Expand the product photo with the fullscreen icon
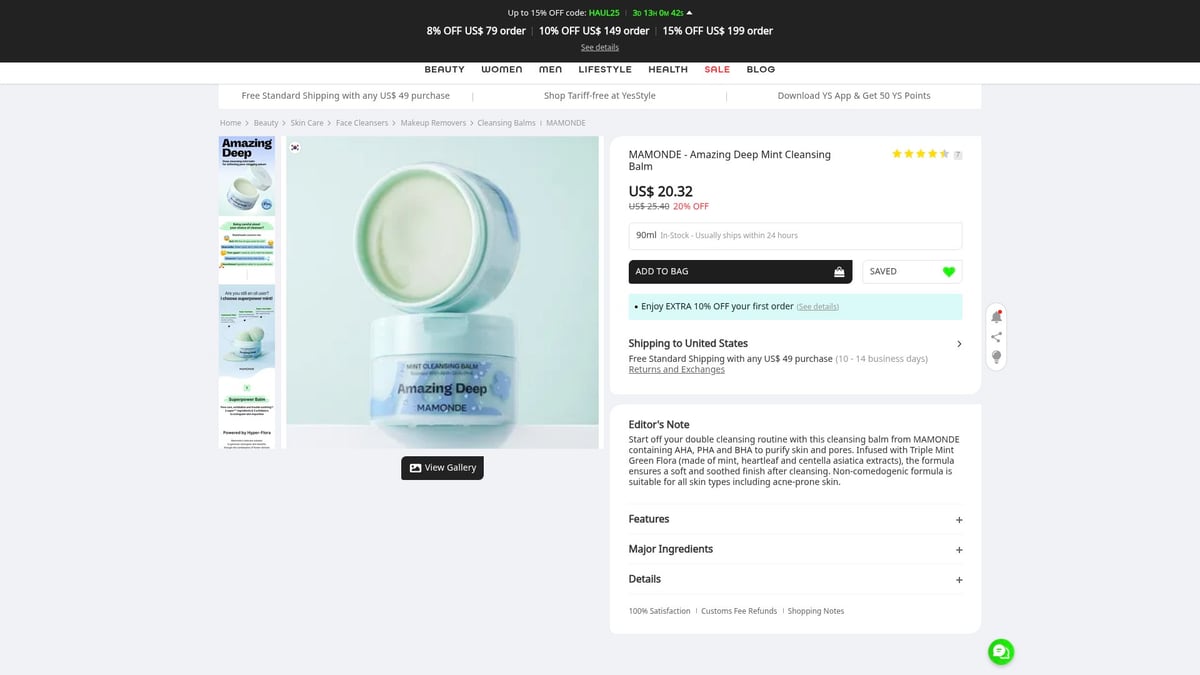1200x675 pixels. click(295, 147)
